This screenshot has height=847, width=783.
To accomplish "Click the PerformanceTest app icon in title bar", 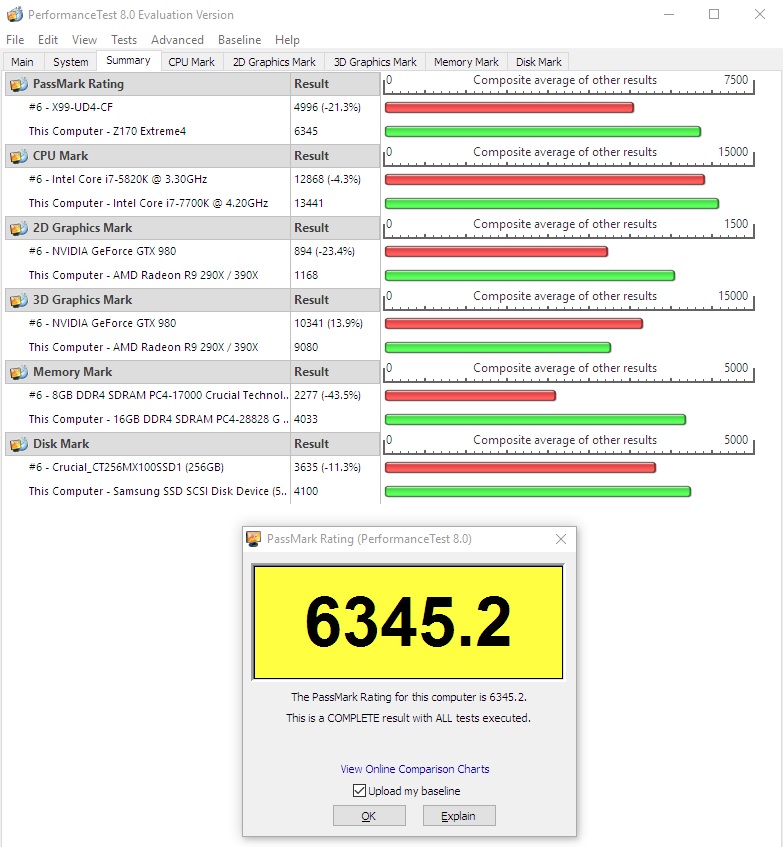I will click(x=15, y=14).
